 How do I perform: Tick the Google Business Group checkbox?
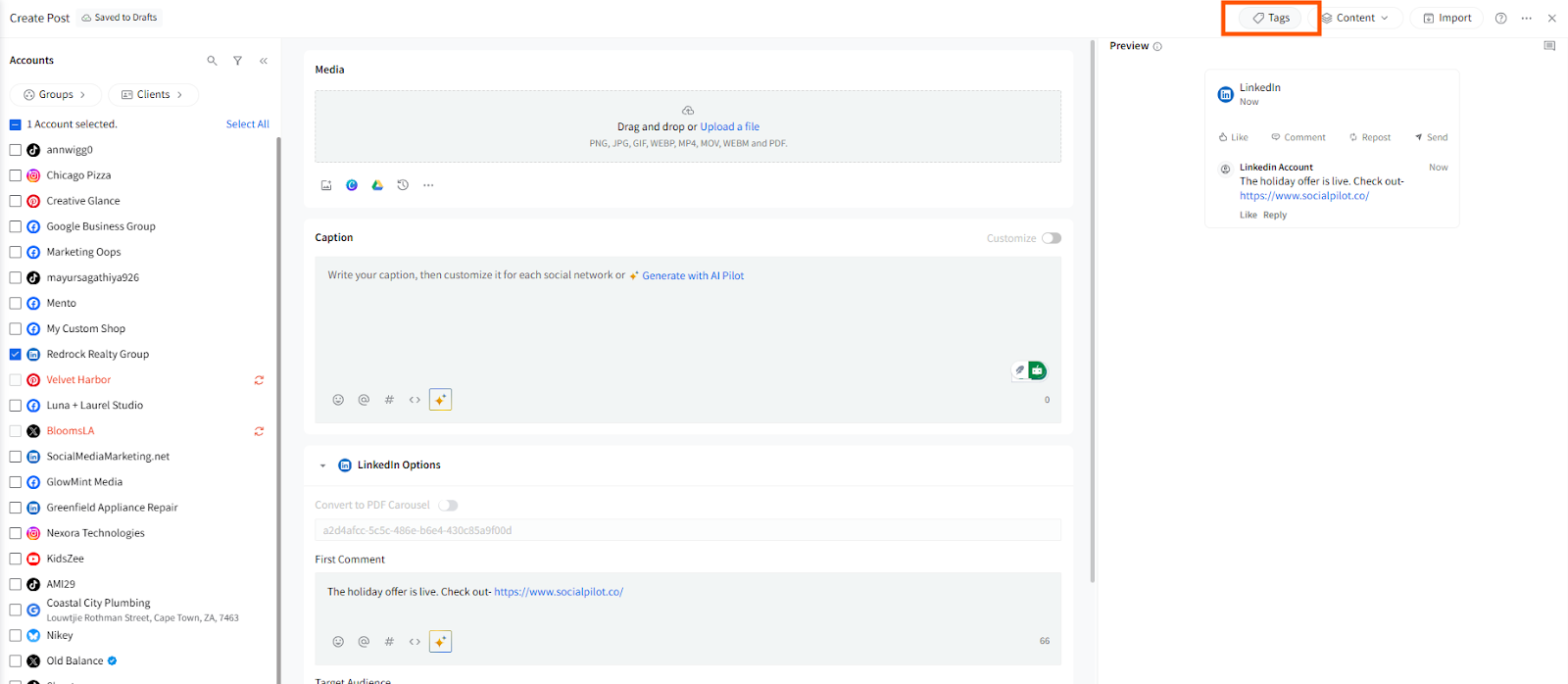pyautogui.click(x=16, y=226)
